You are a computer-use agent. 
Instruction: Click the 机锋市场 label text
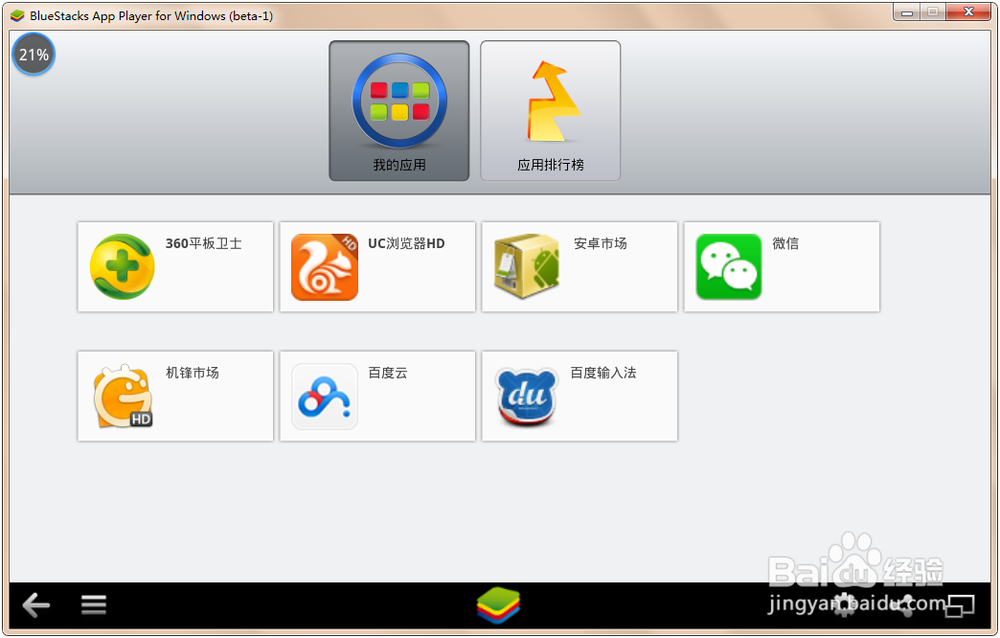pyautogui.click(x=192, y=373)
